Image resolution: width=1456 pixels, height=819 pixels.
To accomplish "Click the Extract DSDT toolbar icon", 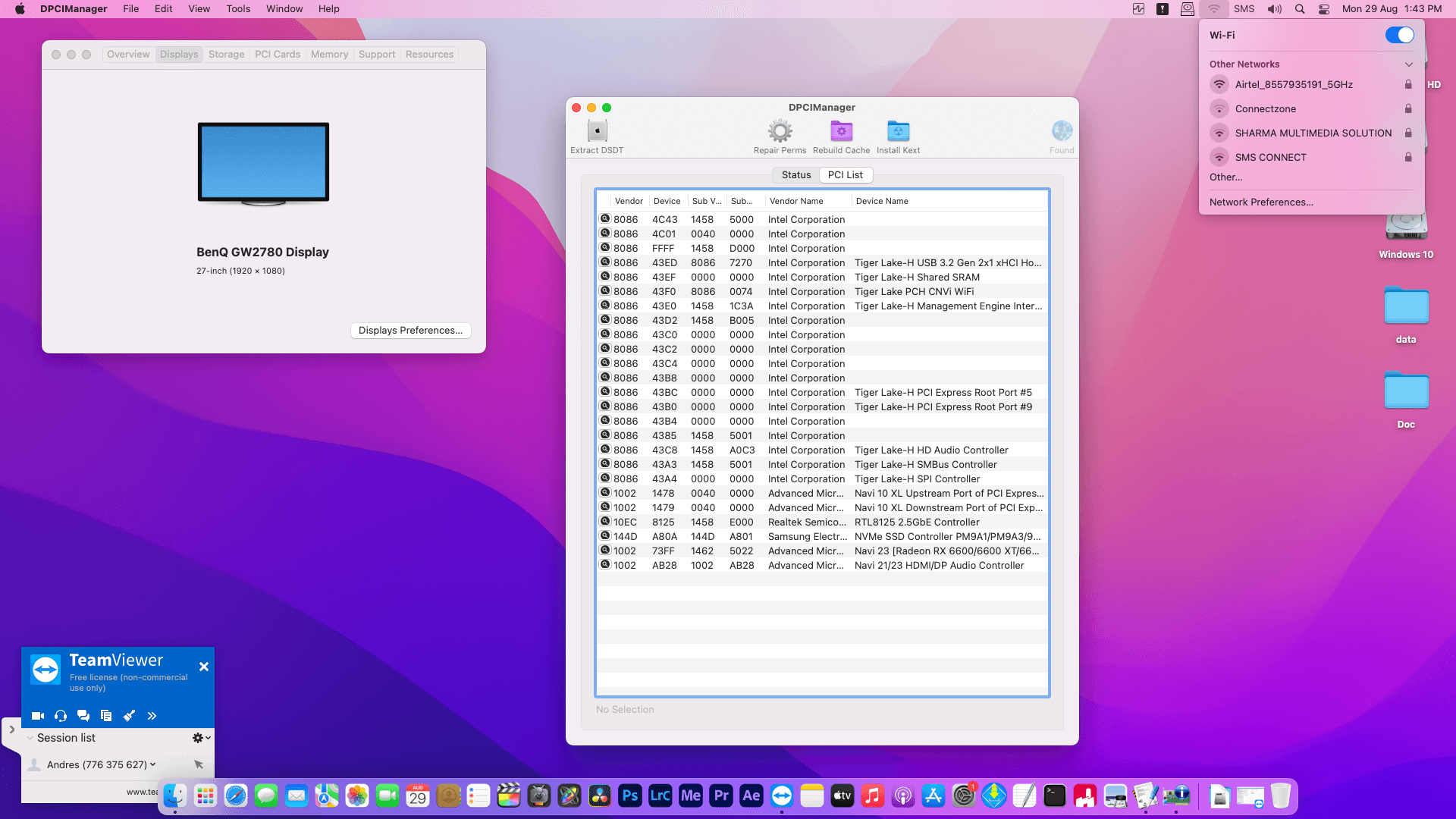I will (x=597, y=131).
